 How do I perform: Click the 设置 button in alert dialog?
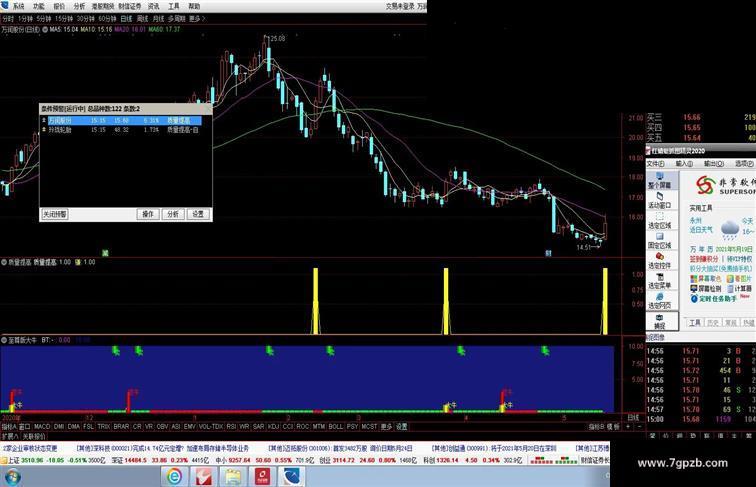point(198,214)
